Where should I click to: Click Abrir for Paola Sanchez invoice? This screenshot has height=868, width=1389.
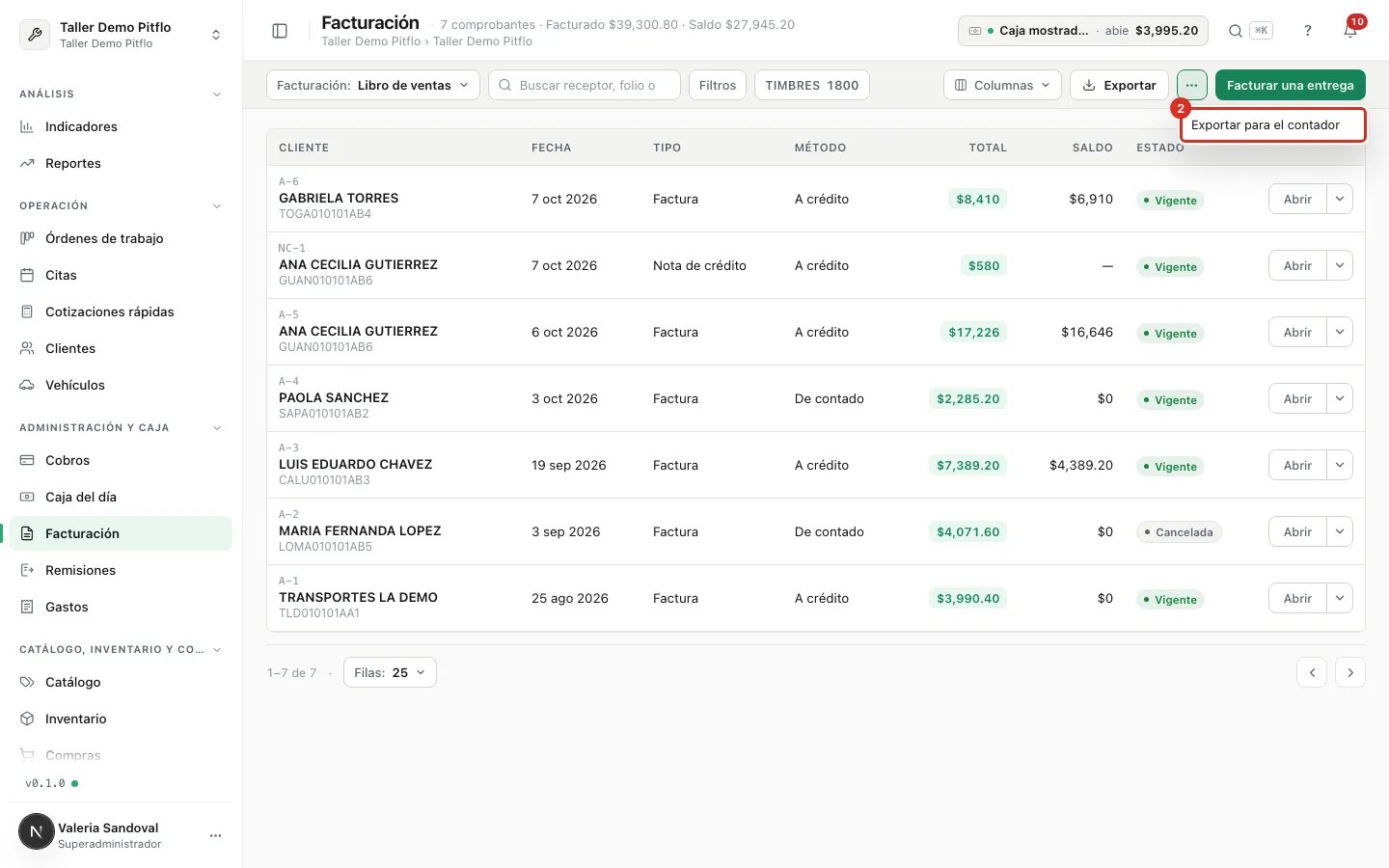pyautogui.click(x=1297, y=398)
